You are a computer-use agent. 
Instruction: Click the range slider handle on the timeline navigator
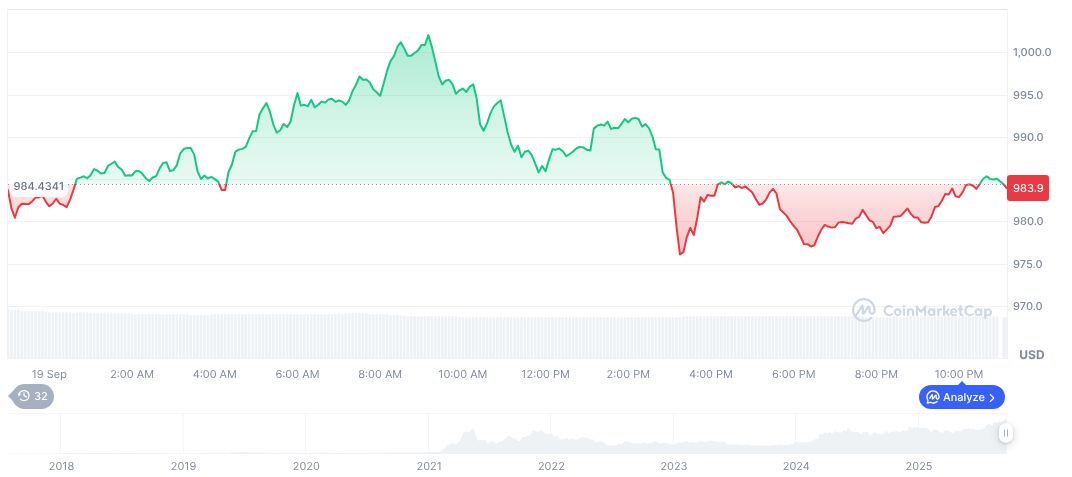(1005, 433)
